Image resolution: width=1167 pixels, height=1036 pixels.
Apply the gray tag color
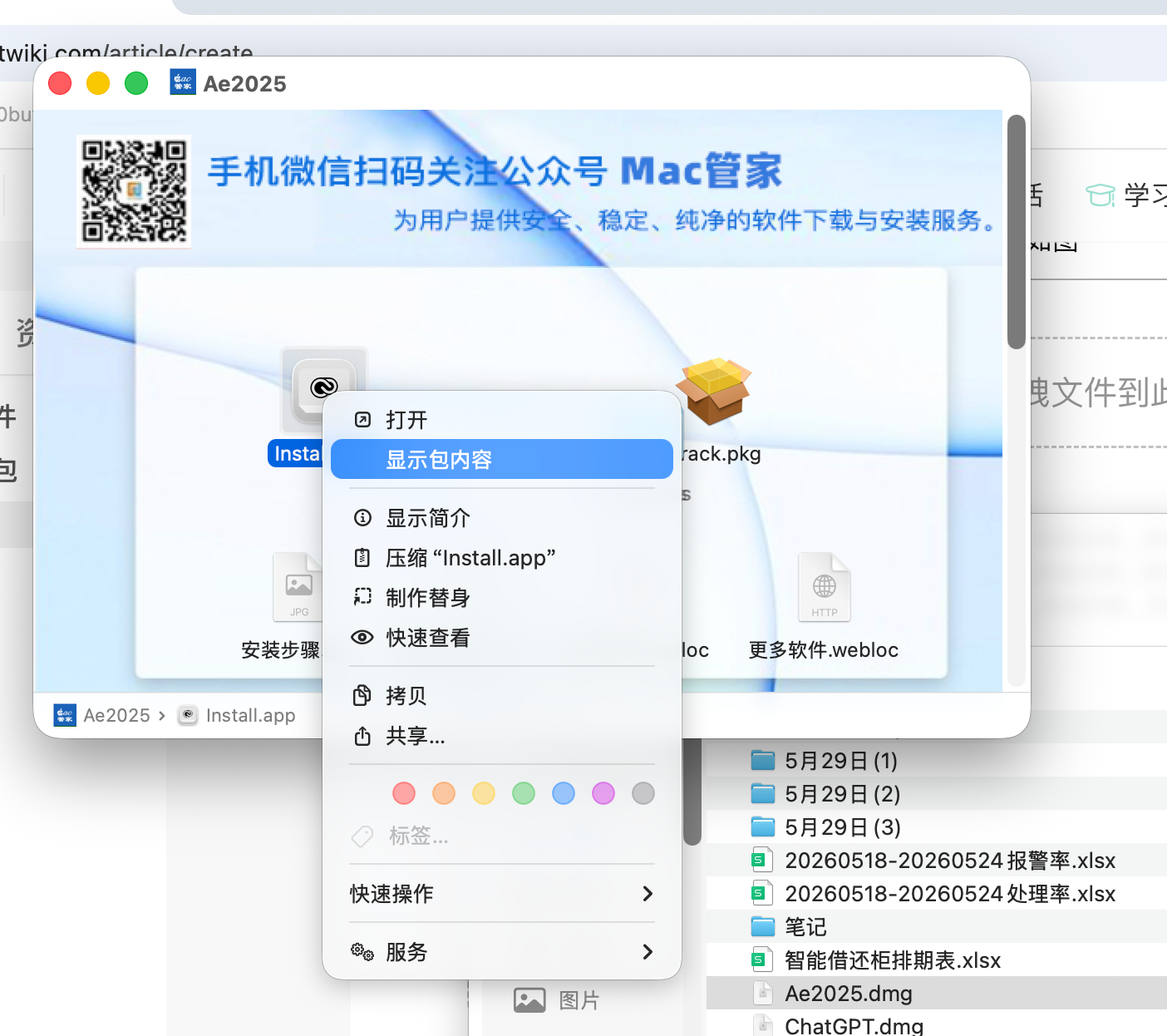point(643,793)
